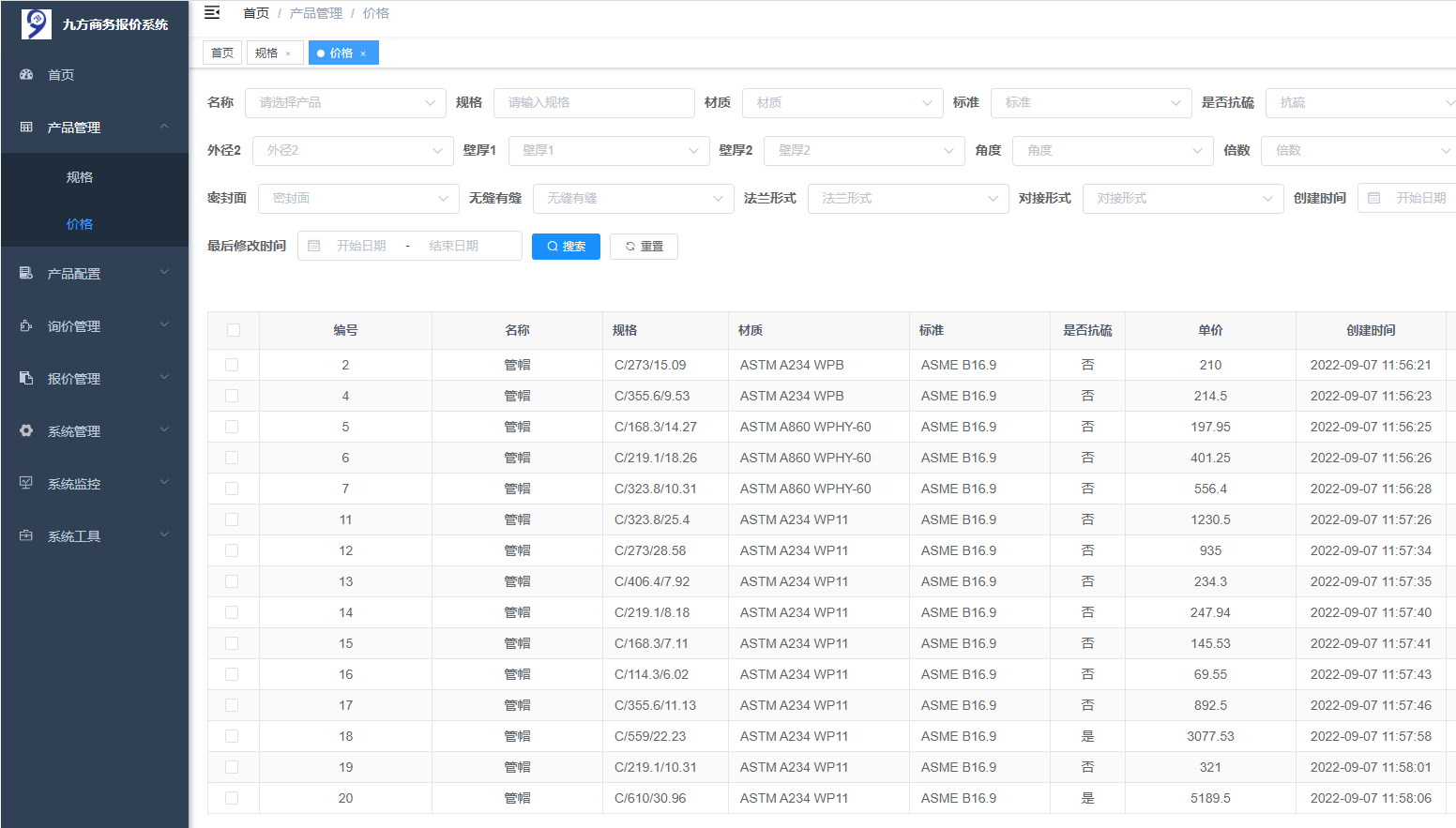Click the 产品管理 table icon in sidebar
This screenshot has width=1456, height=828.
pos(26,127)
